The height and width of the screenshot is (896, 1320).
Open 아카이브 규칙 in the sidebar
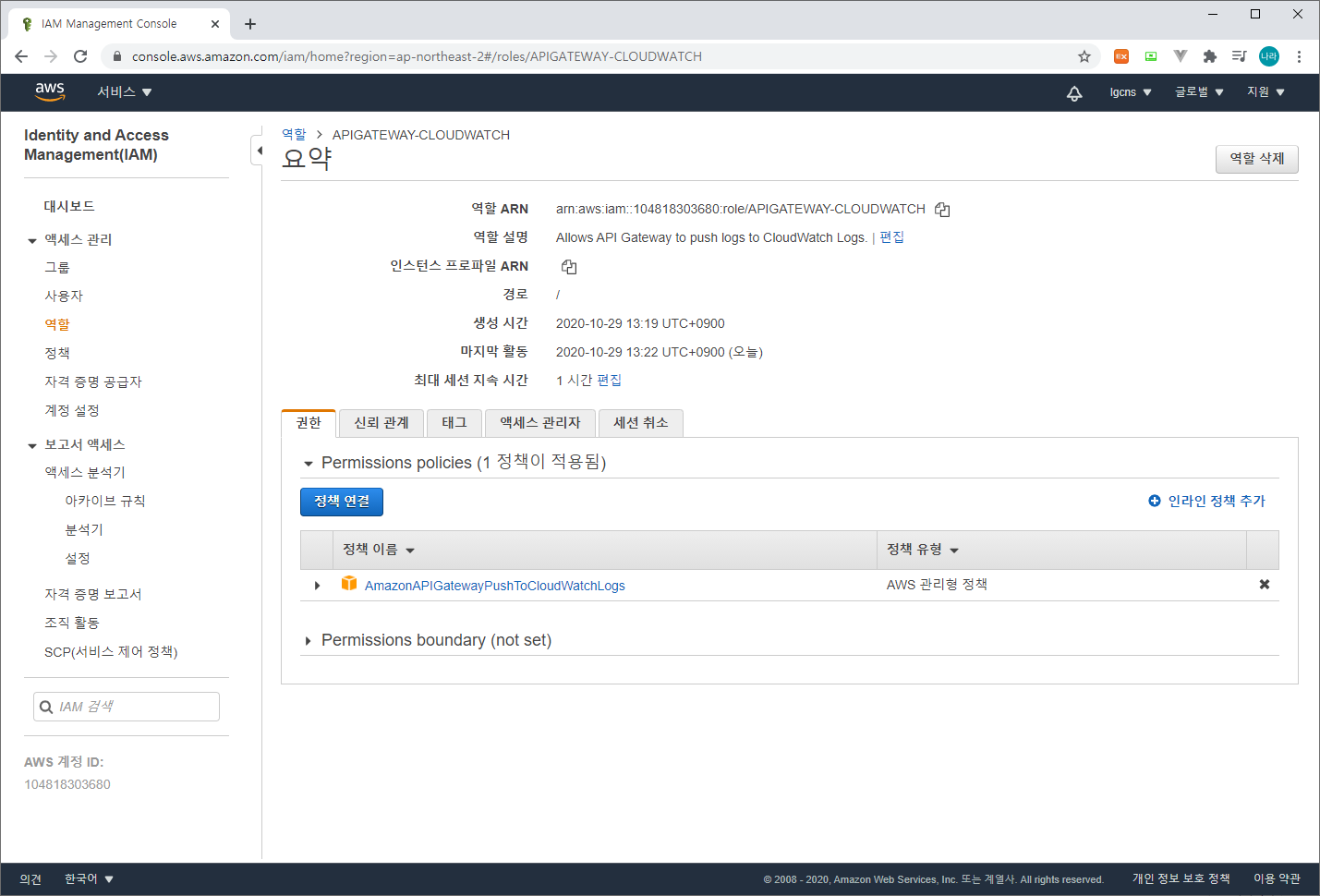click(105, 502)
